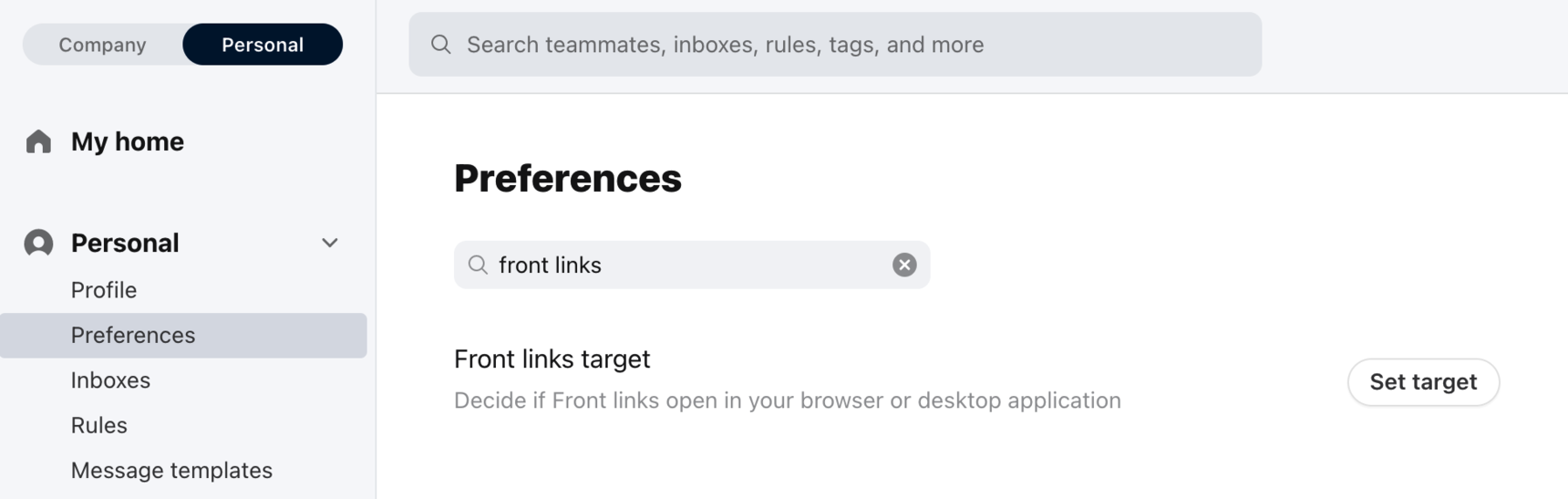This screenshot has width=1568, height=499.
Task: Select the Personal settings tab
Action: (263, 45)
